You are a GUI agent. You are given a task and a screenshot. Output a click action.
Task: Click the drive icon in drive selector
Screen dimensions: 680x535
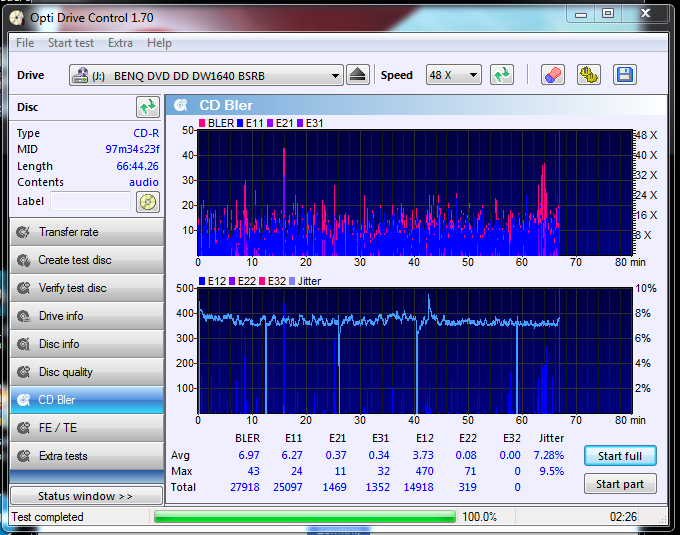(x=80, y=75)
